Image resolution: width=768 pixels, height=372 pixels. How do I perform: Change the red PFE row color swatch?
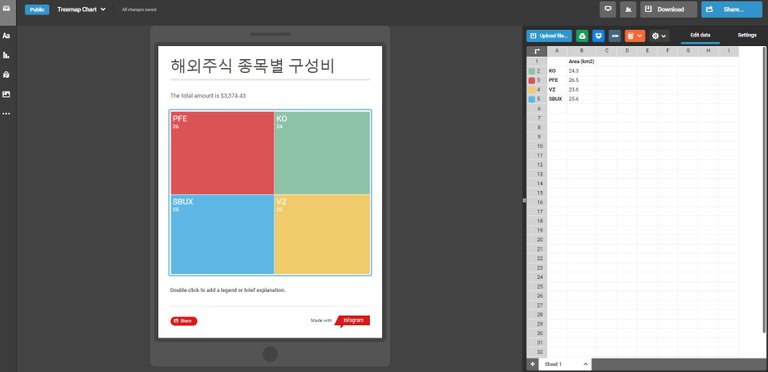532,80
